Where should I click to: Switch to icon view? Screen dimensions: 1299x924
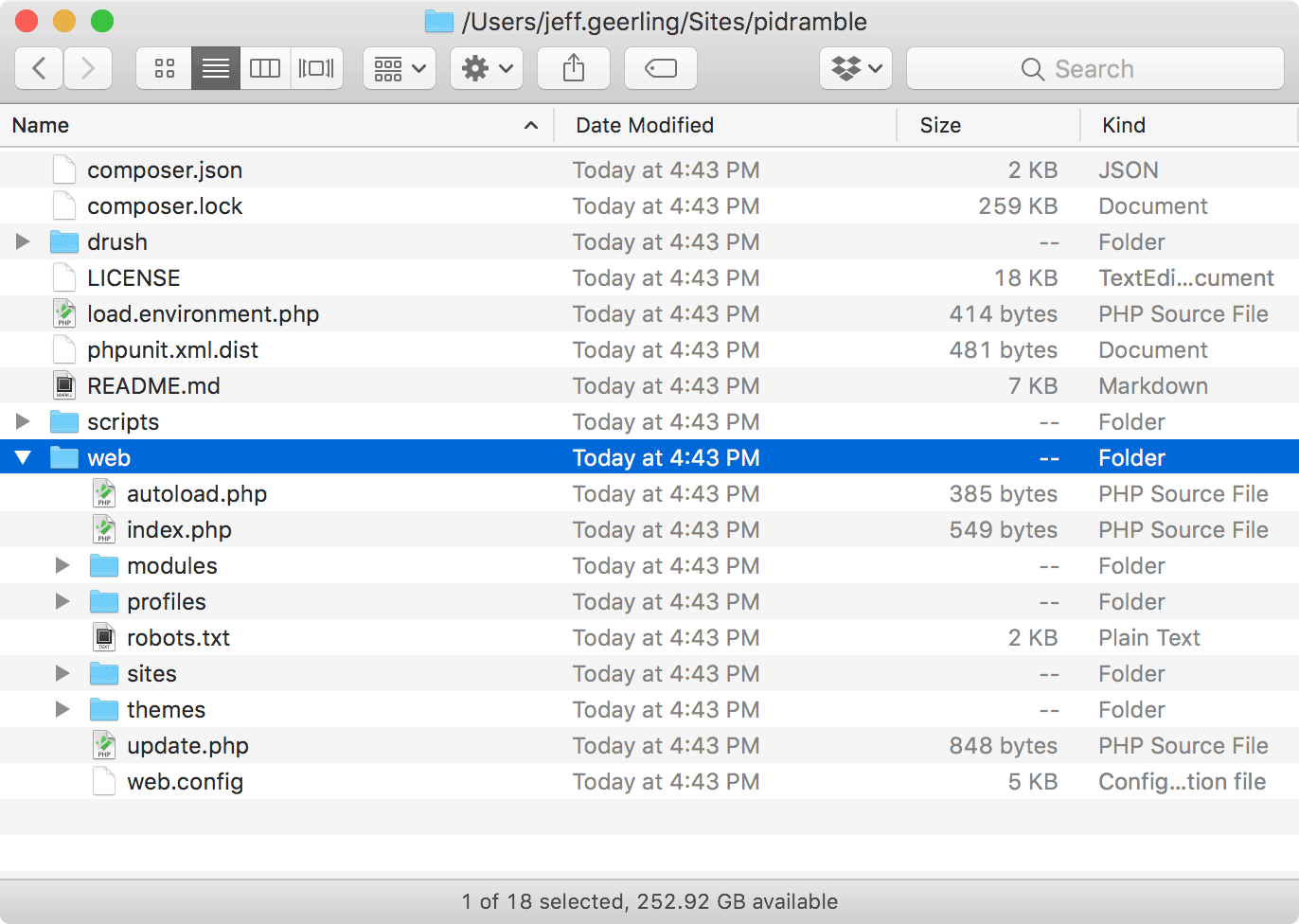click(x=165, y=68)
